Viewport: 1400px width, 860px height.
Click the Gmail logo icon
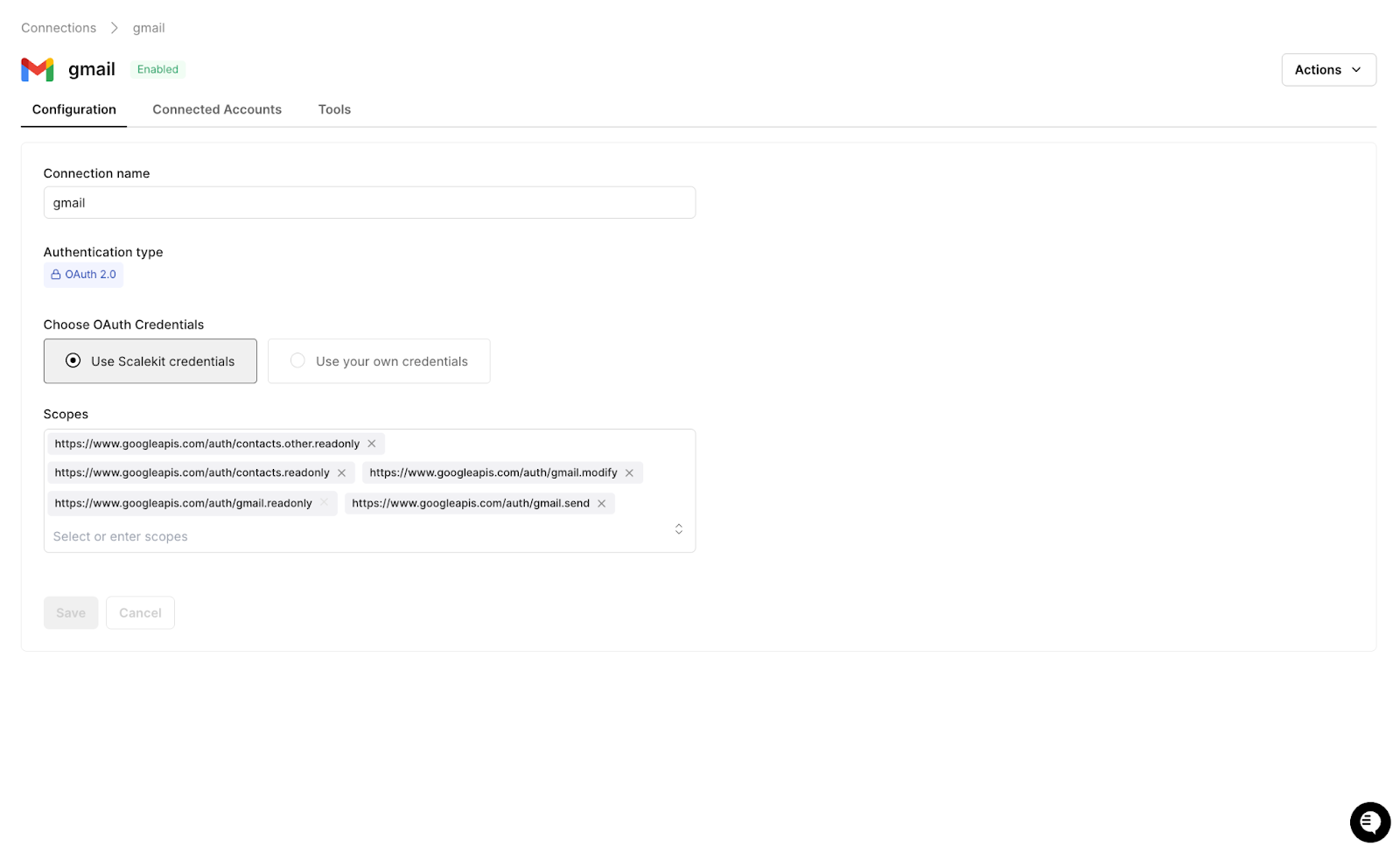38,69
